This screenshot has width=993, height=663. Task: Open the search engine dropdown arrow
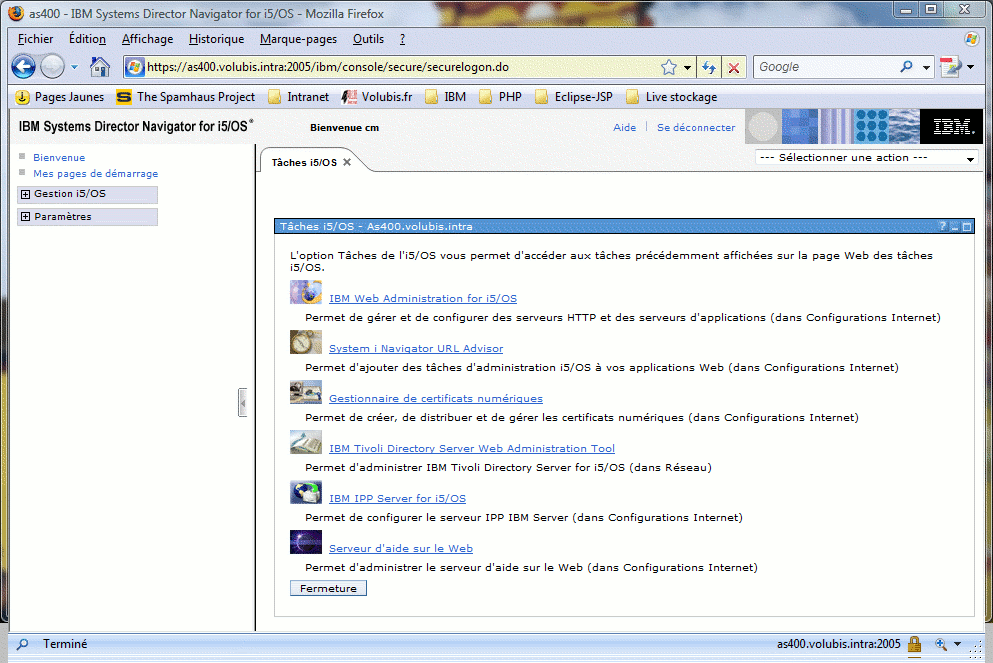[926, 67]
